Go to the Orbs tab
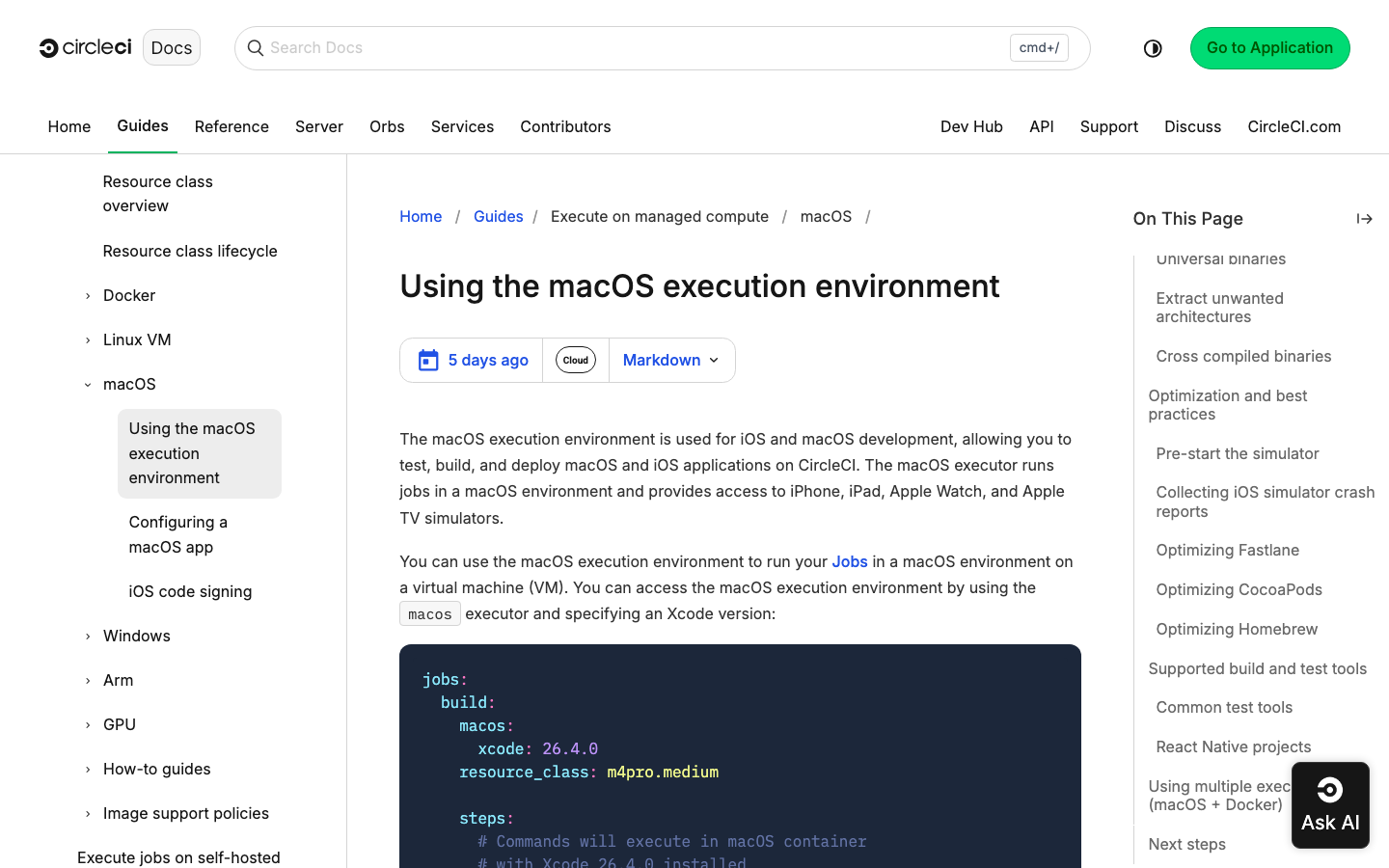 (387, 126)
